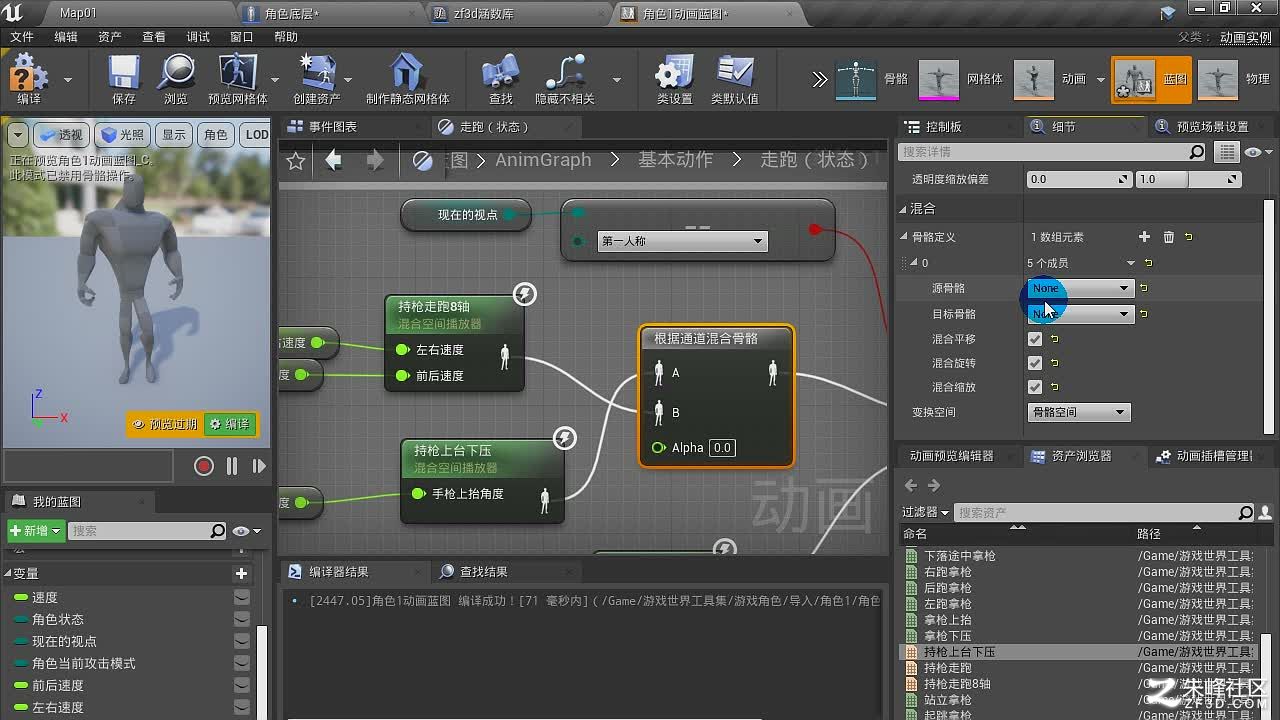Navigate back in graph history

pyautogui.click(x=334, y=161)
